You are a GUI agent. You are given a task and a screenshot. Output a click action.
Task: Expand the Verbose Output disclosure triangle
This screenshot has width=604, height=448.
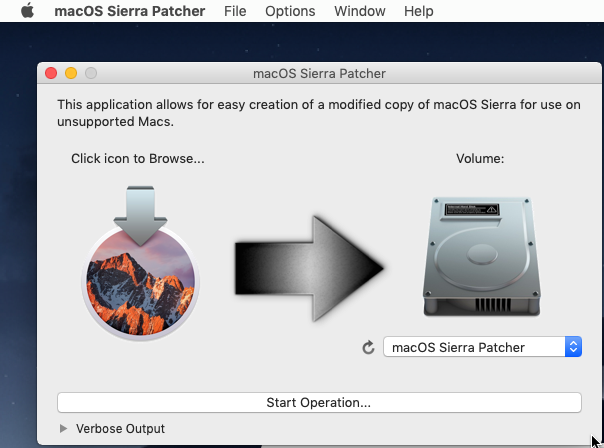click(x=63, y=428)
